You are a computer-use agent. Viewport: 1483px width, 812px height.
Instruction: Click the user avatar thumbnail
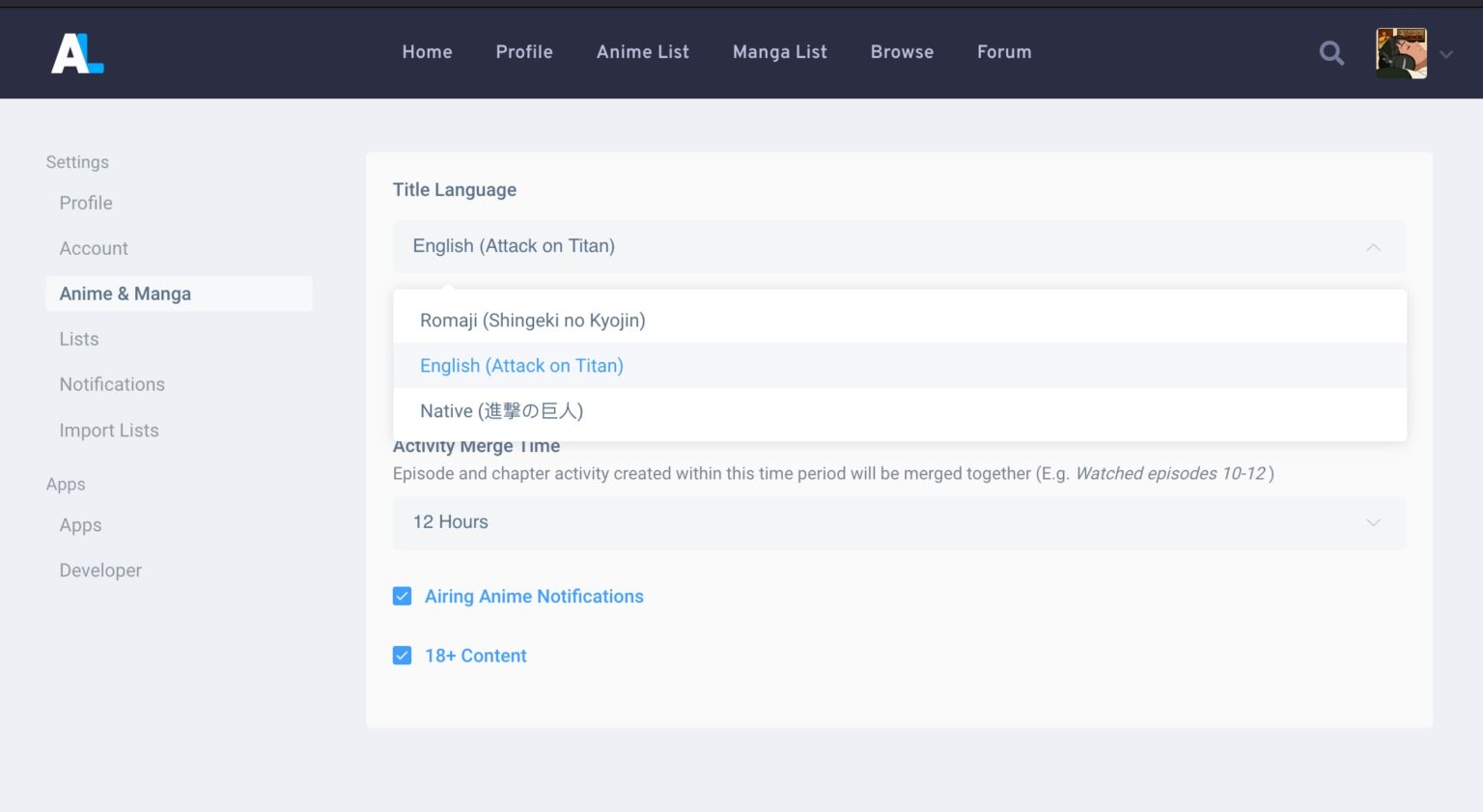[1401, 53]
